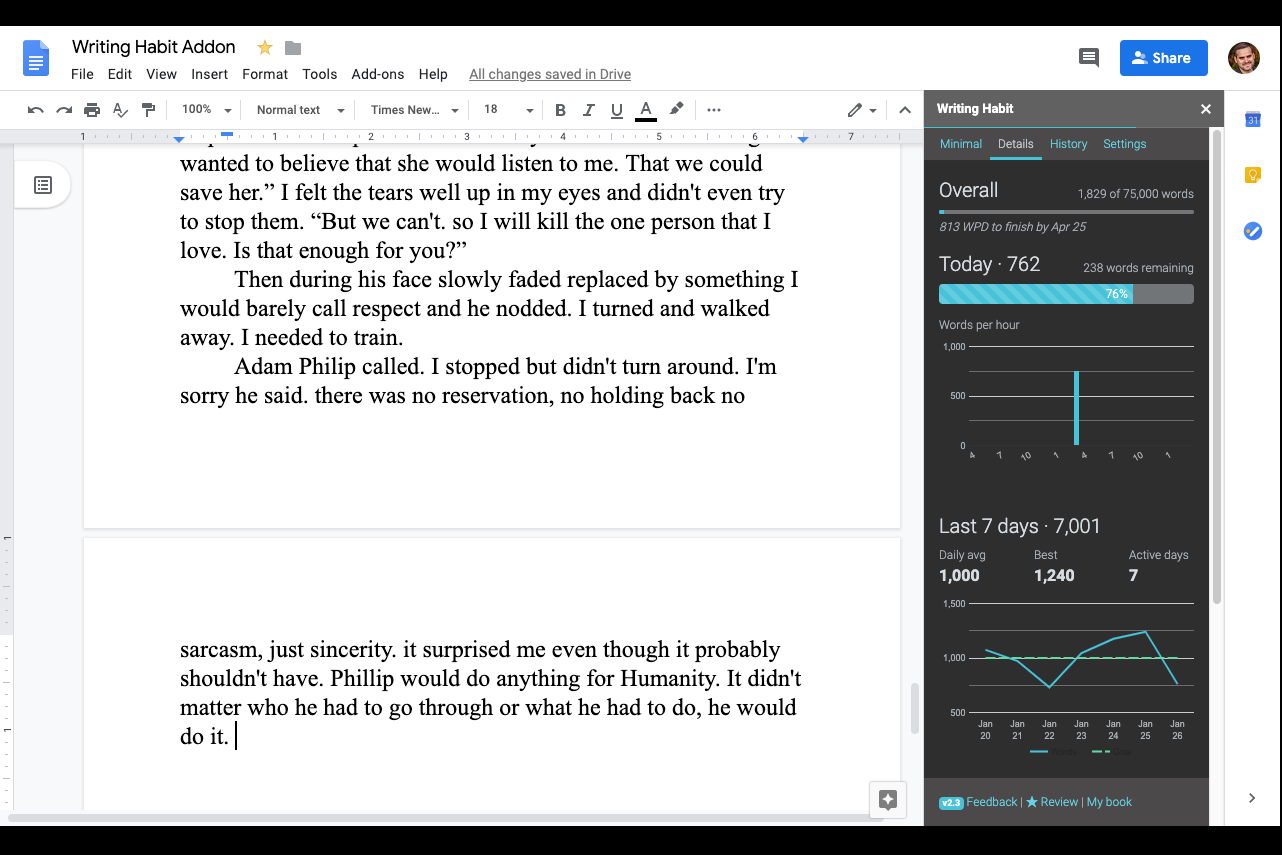The image size is (1282, 855).
Task: Open the Insert menu
Action: [210, 74]
